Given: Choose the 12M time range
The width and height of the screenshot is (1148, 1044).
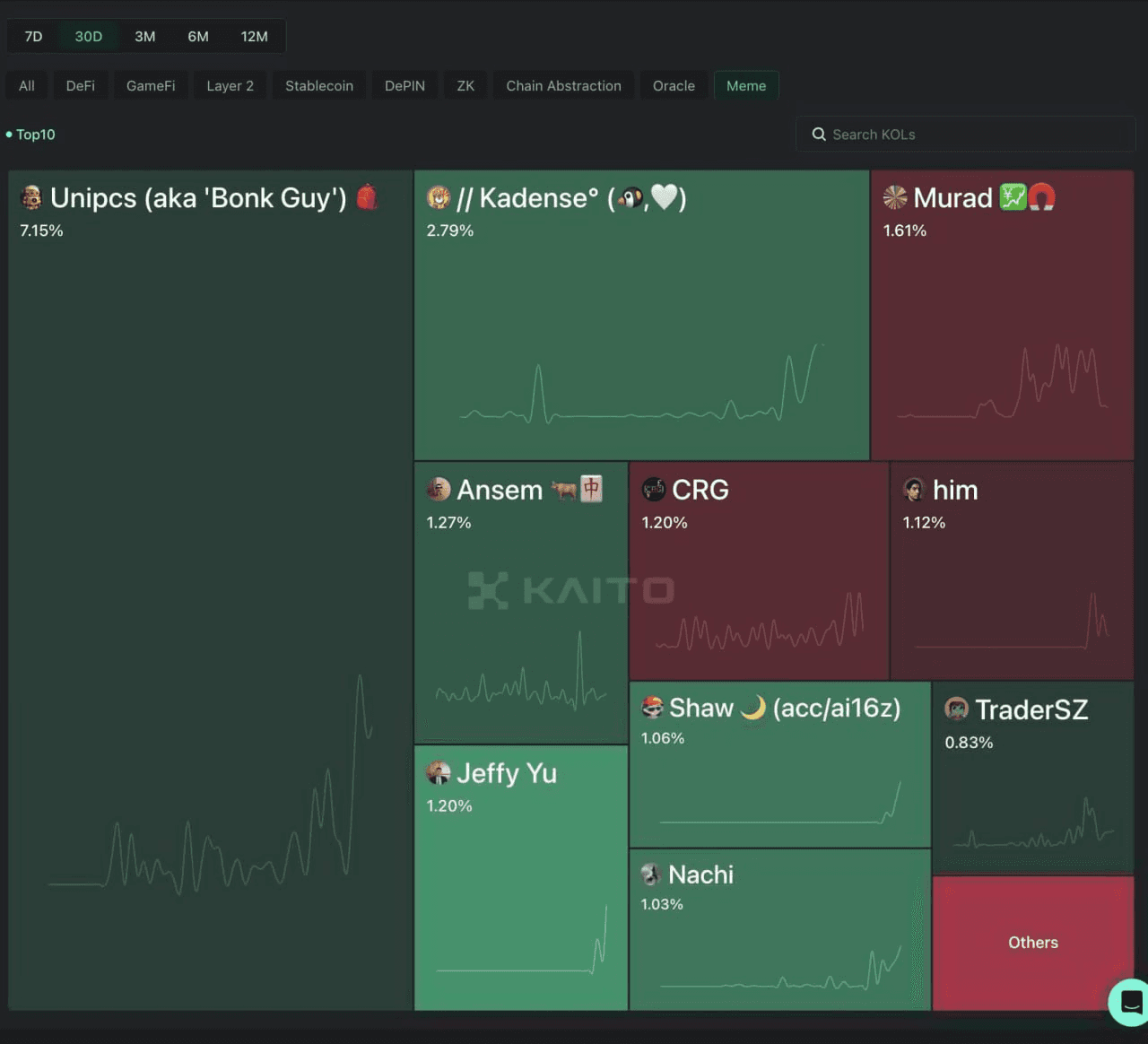Looking at the screenshot, I should [x=255, y=37].
